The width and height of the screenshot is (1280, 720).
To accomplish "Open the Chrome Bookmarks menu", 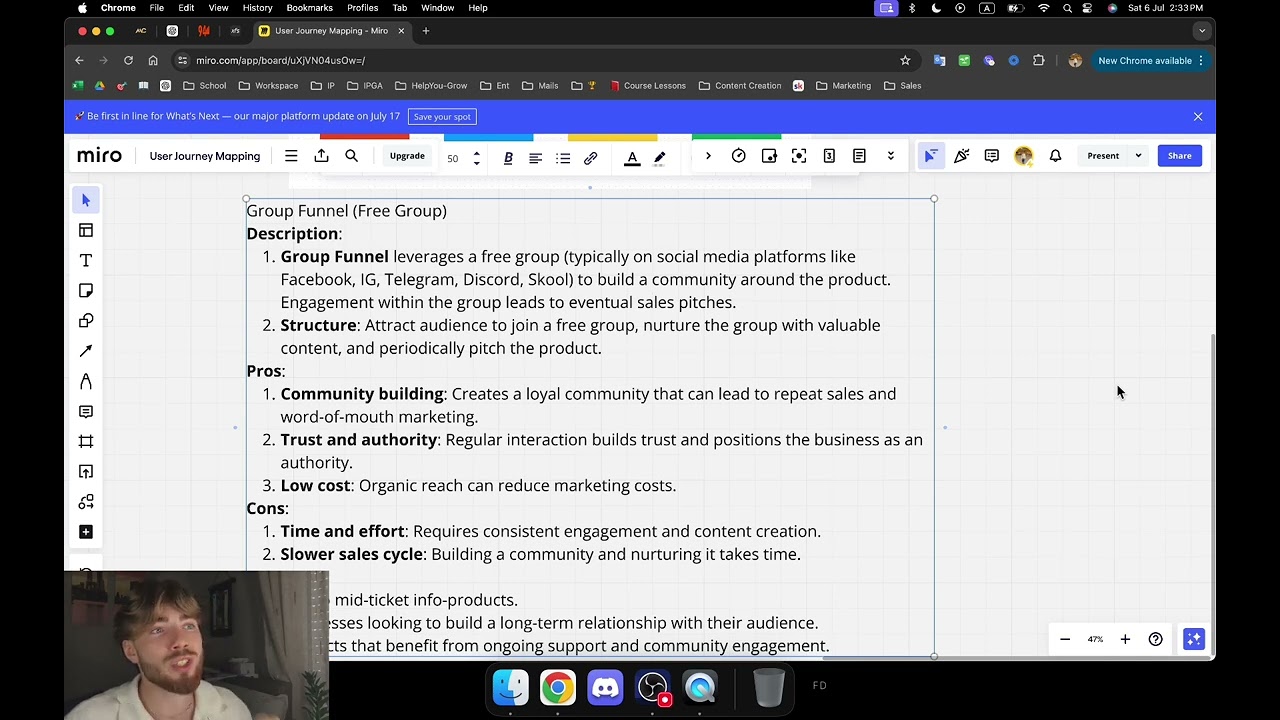I will pos(309,8).
